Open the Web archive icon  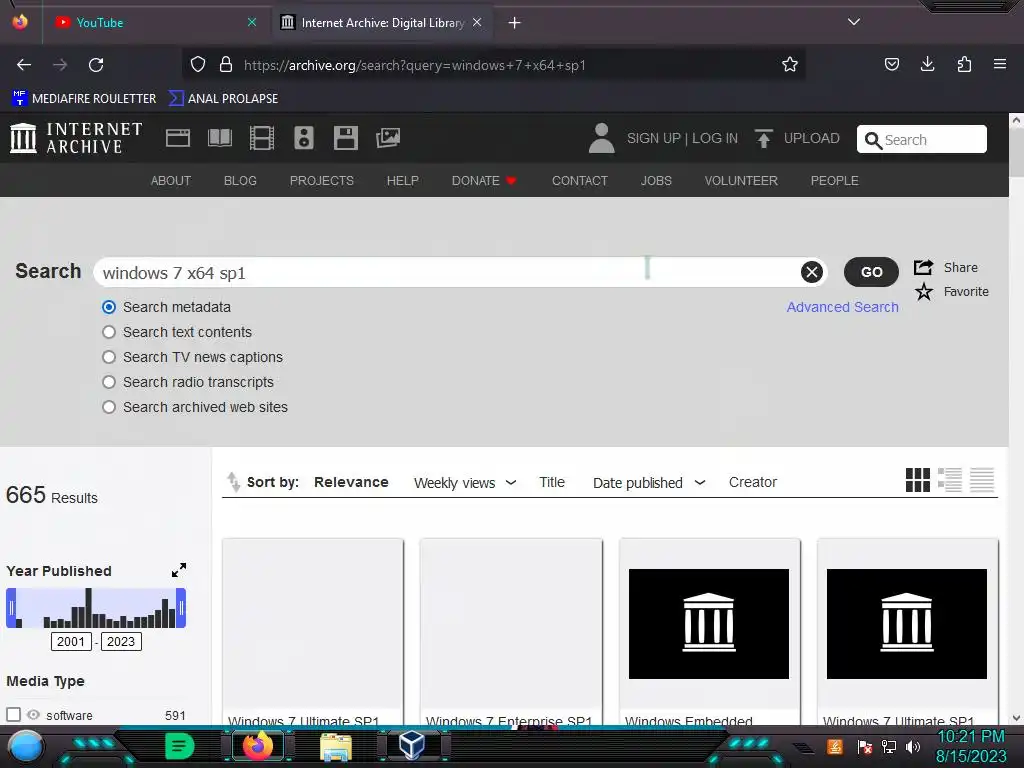tap(178, 138)
